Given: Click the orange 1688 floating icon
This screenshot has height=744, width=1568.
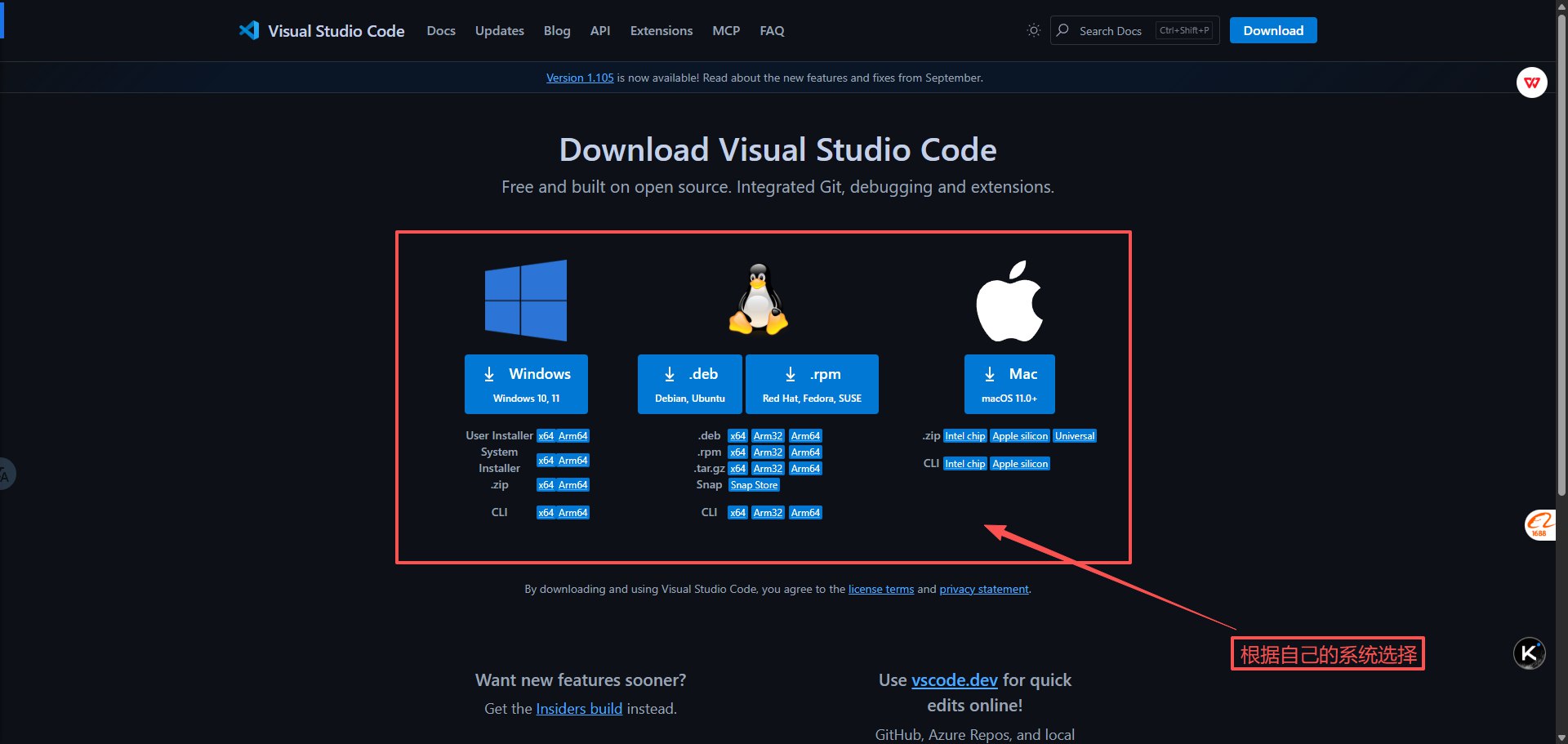Looking at the screenshot, I should click(x=1539, y=524).
